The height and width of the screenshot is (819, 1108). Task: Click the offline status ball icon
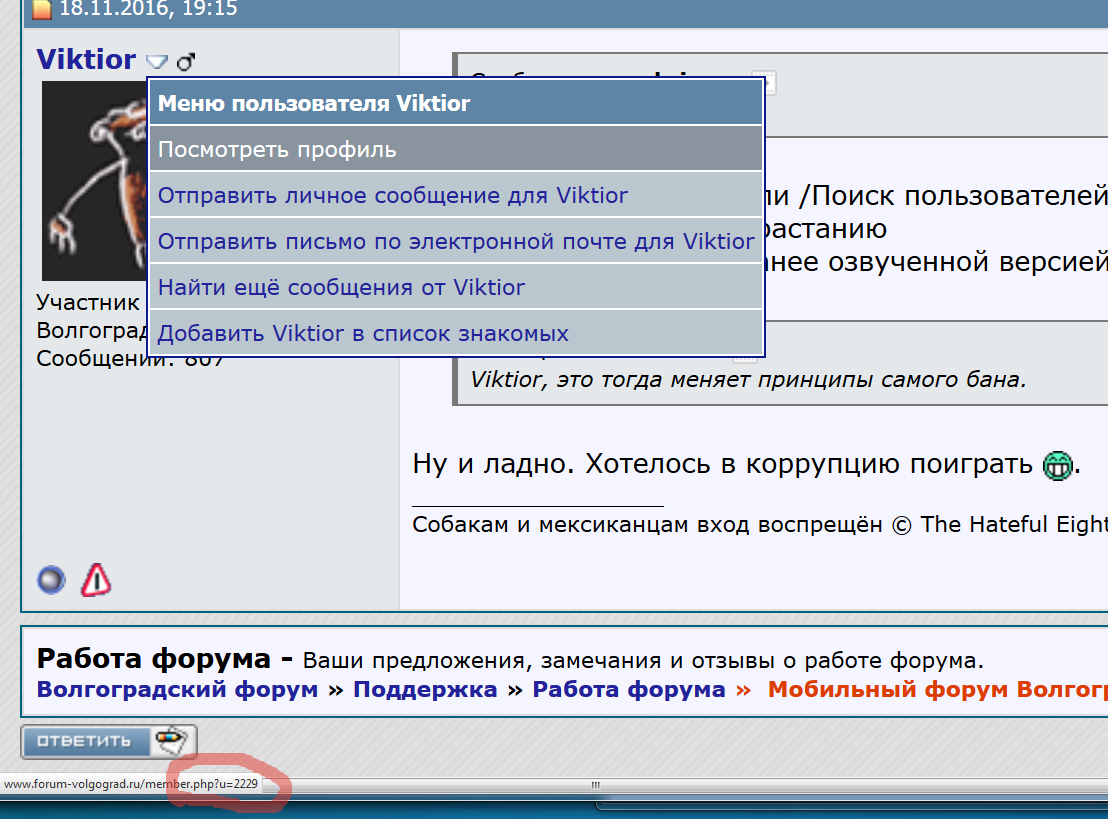point(51,579)
